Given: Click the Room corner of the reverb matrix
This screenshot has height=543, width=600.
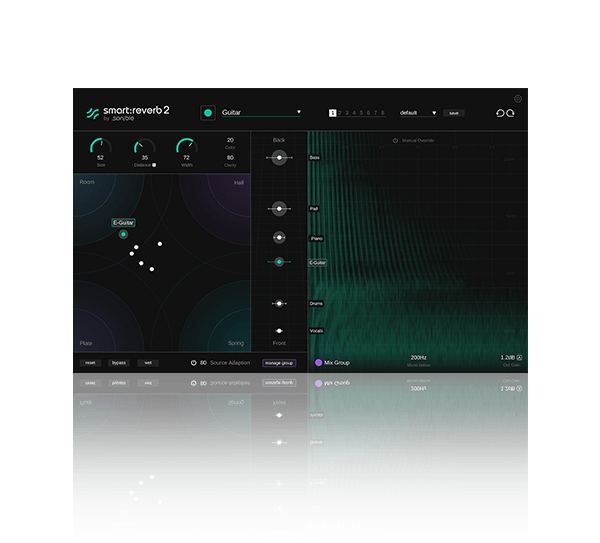Looking at the screenshot, I should [87, 182].
